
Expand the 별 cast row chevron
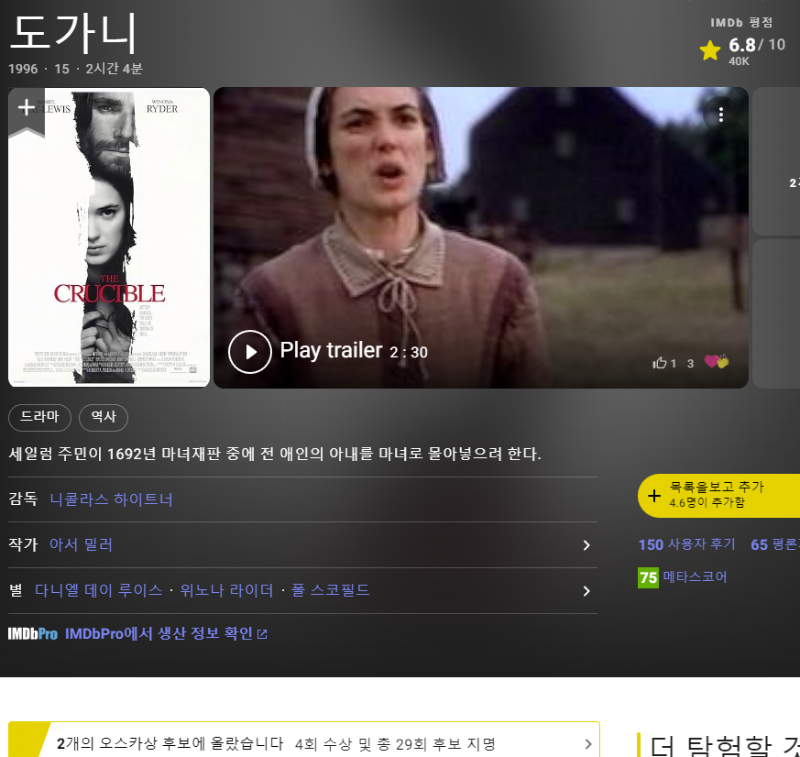pyautogui.click(x=586, y=591)
